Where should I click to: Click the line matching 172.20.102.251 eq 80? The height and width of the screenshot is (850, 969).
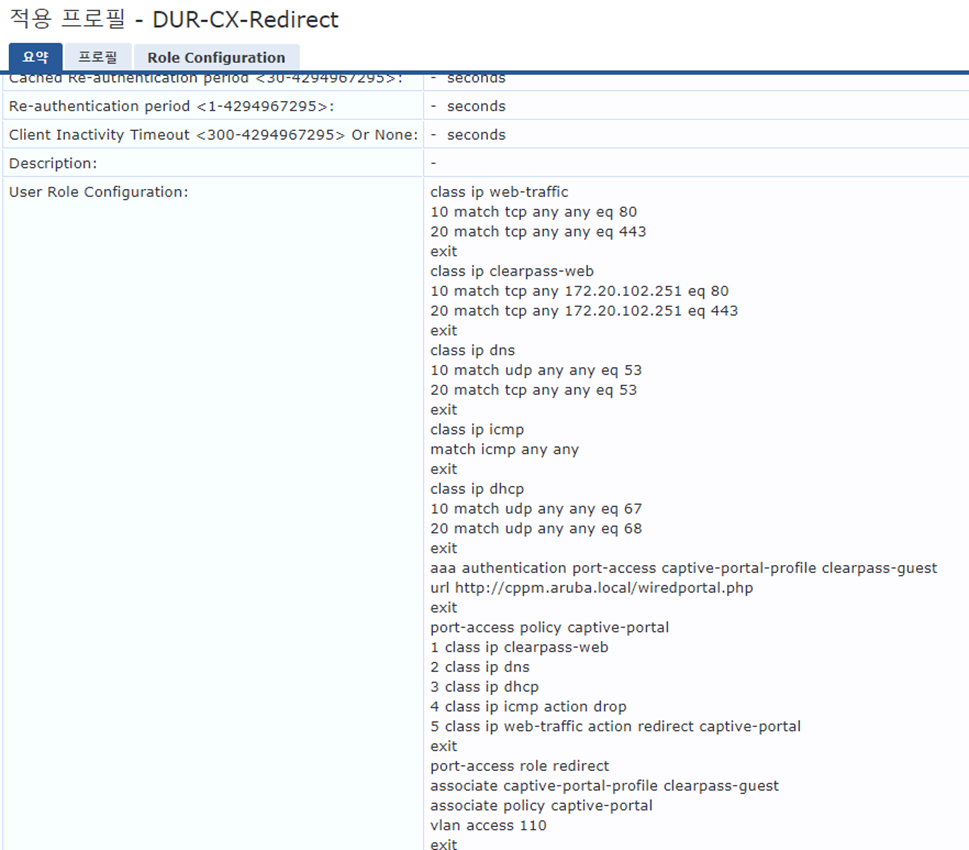pos(579,291)
